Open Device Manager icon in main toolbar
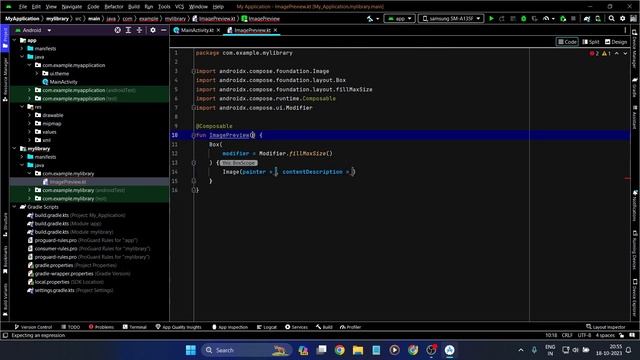This screenshot has width=640, height=360. (598, 19)
